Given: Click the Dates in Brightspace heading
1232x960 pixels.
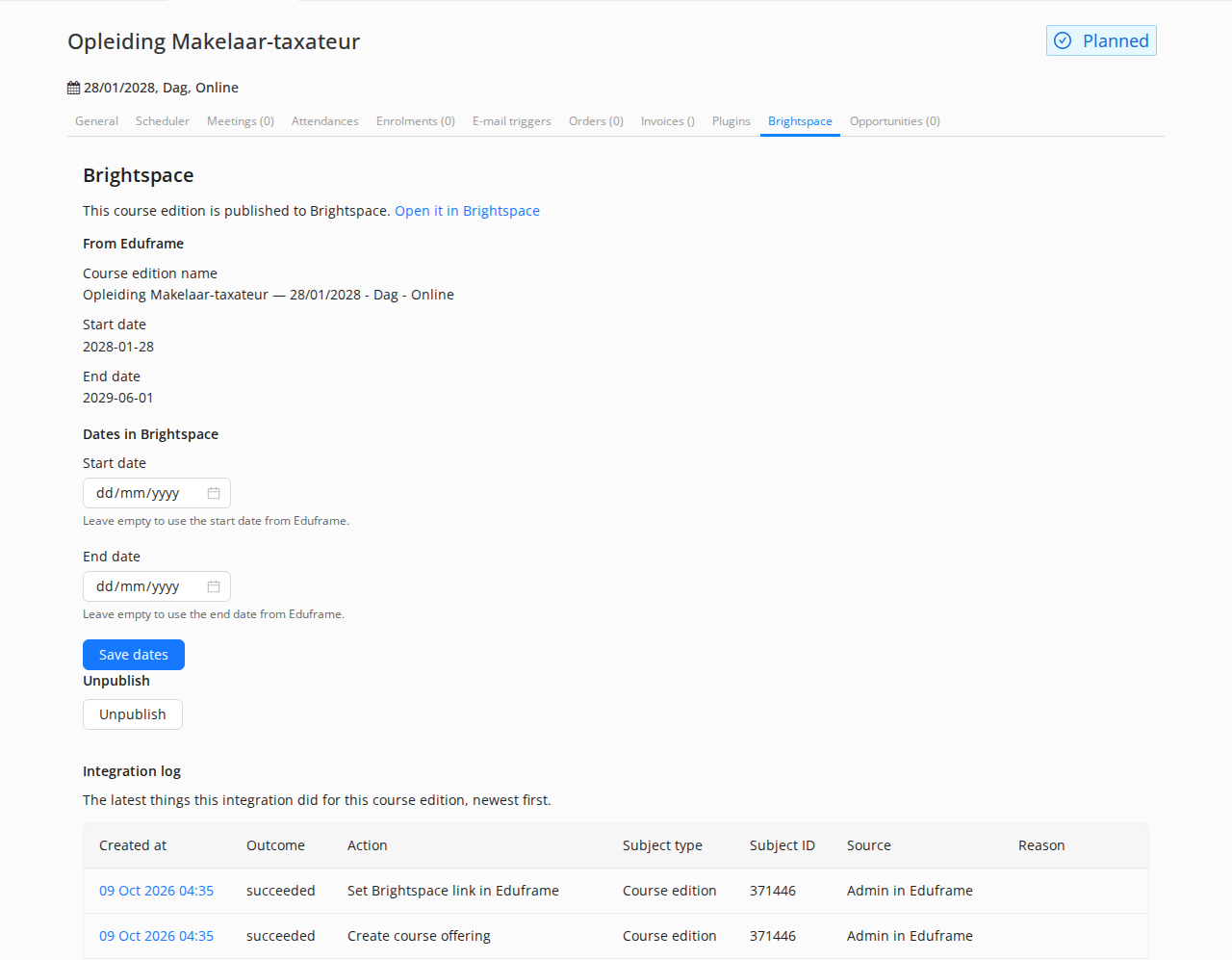Looking at the screenshot, I should [150, 434].
